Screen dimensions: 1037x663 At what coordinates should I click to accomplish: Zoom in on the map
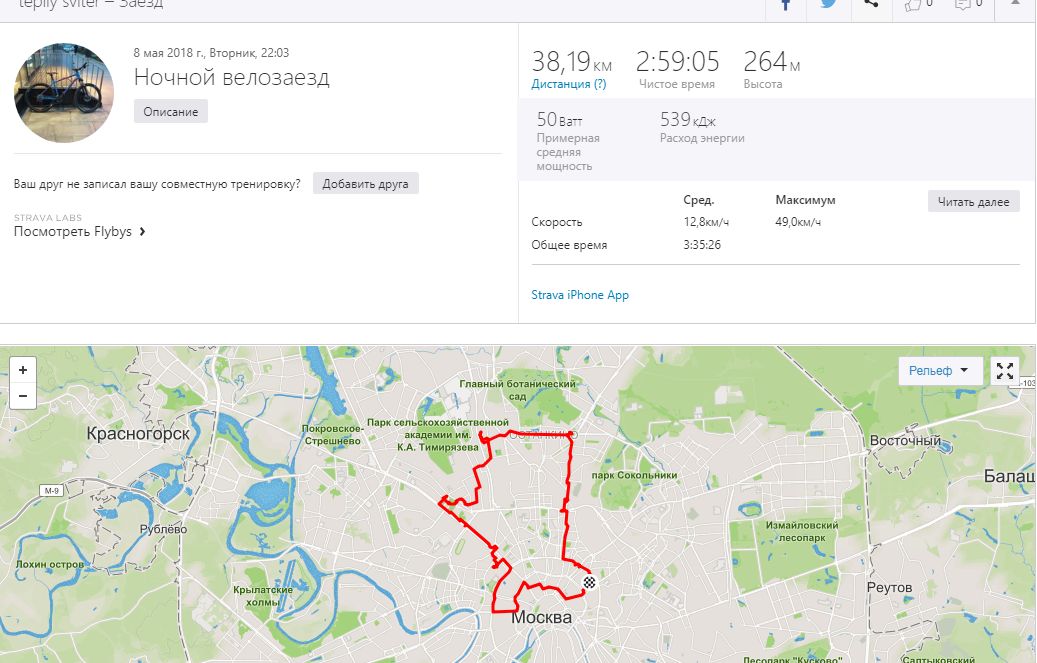23,370
